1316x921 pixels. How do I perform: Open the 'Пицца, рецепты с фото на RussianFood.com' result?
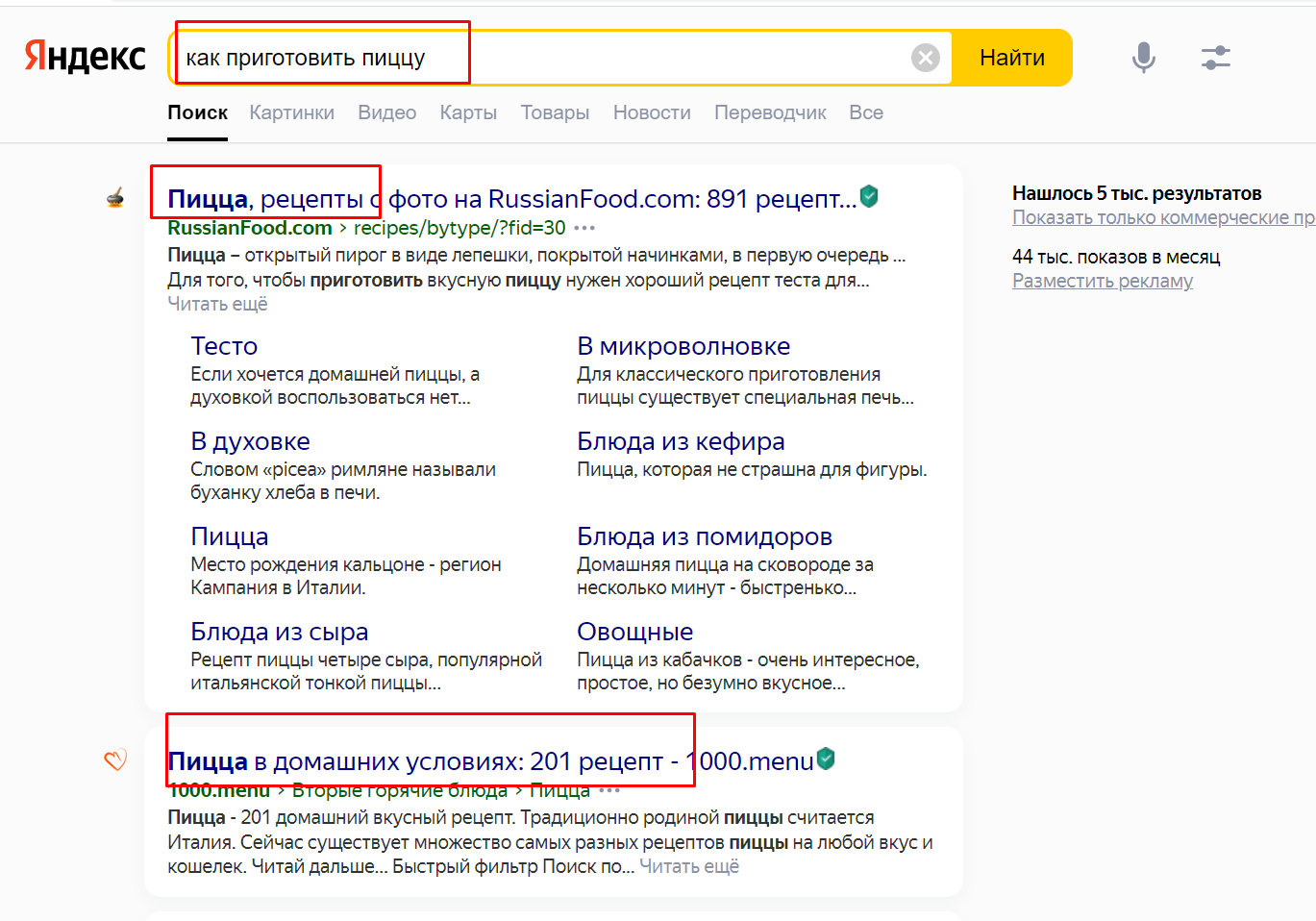pyautogui.click(x=511, y=199)
